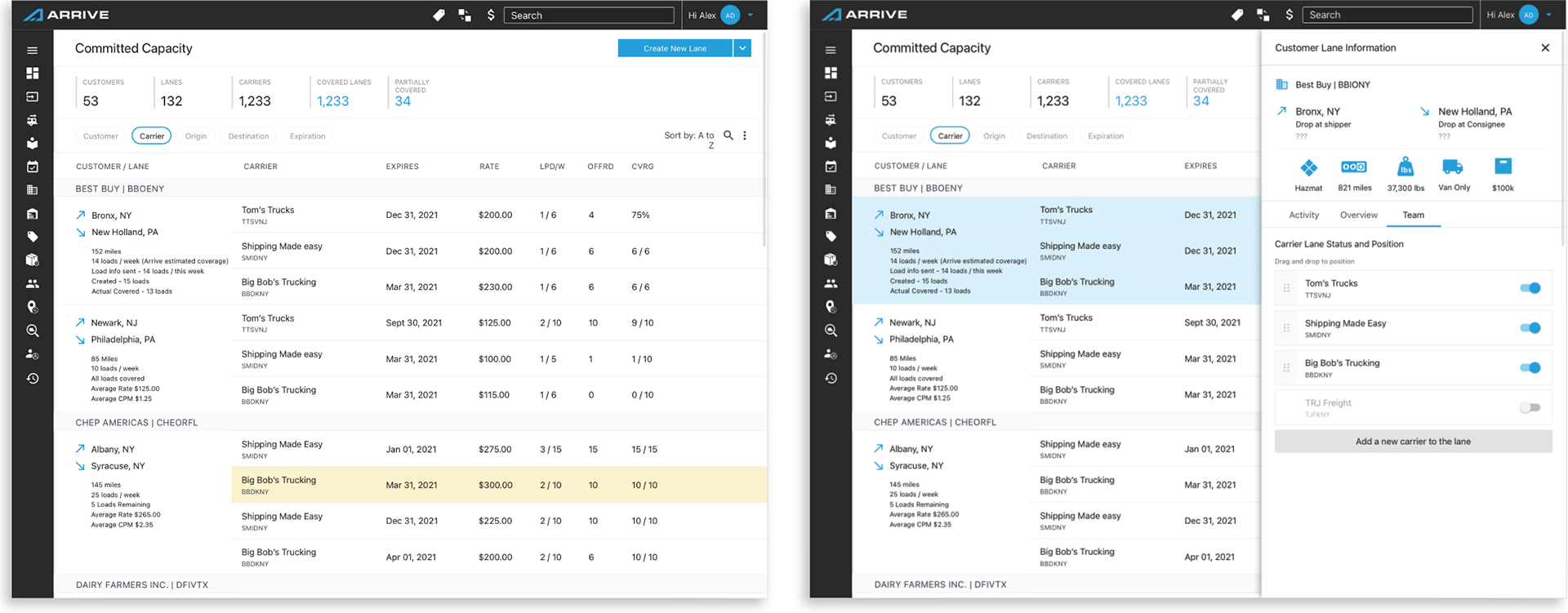The image size is (1568, 613).
Task: Open hamburger menu in right window sidebar
Action: click(x=831, y=50)
